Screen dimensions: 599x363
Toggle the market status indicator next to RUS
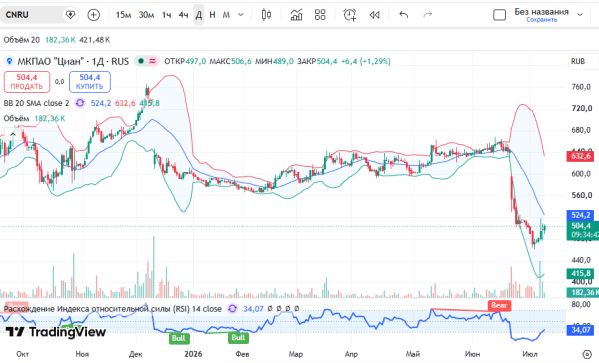[141, 61]
